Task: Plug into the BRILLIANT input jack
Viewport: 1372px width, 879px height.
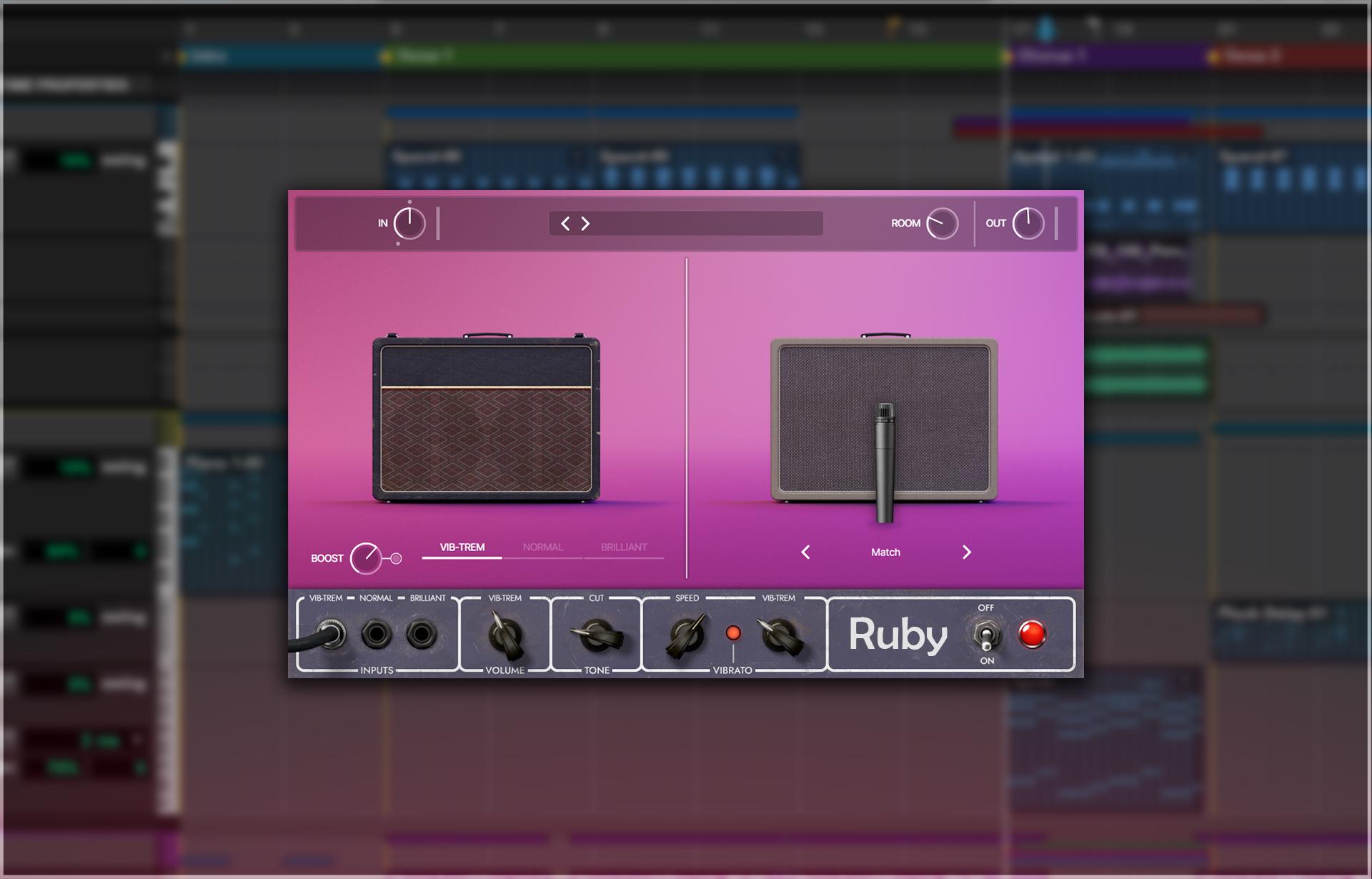Action: click(422, 634)
